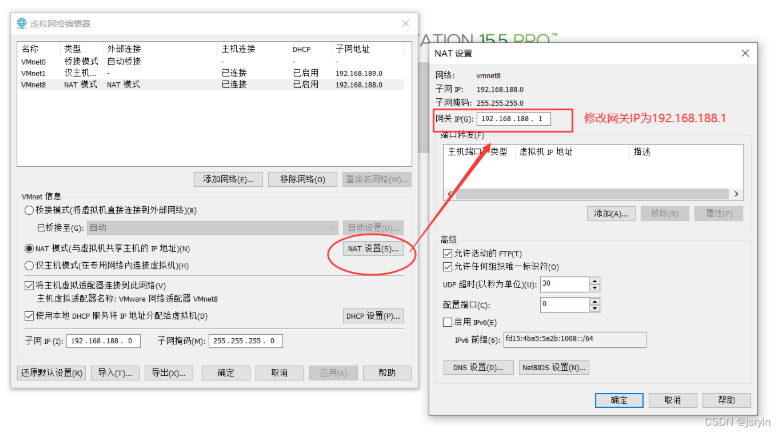Click the 移除网络 button
The image size is (780, 440).
[302, 179]
